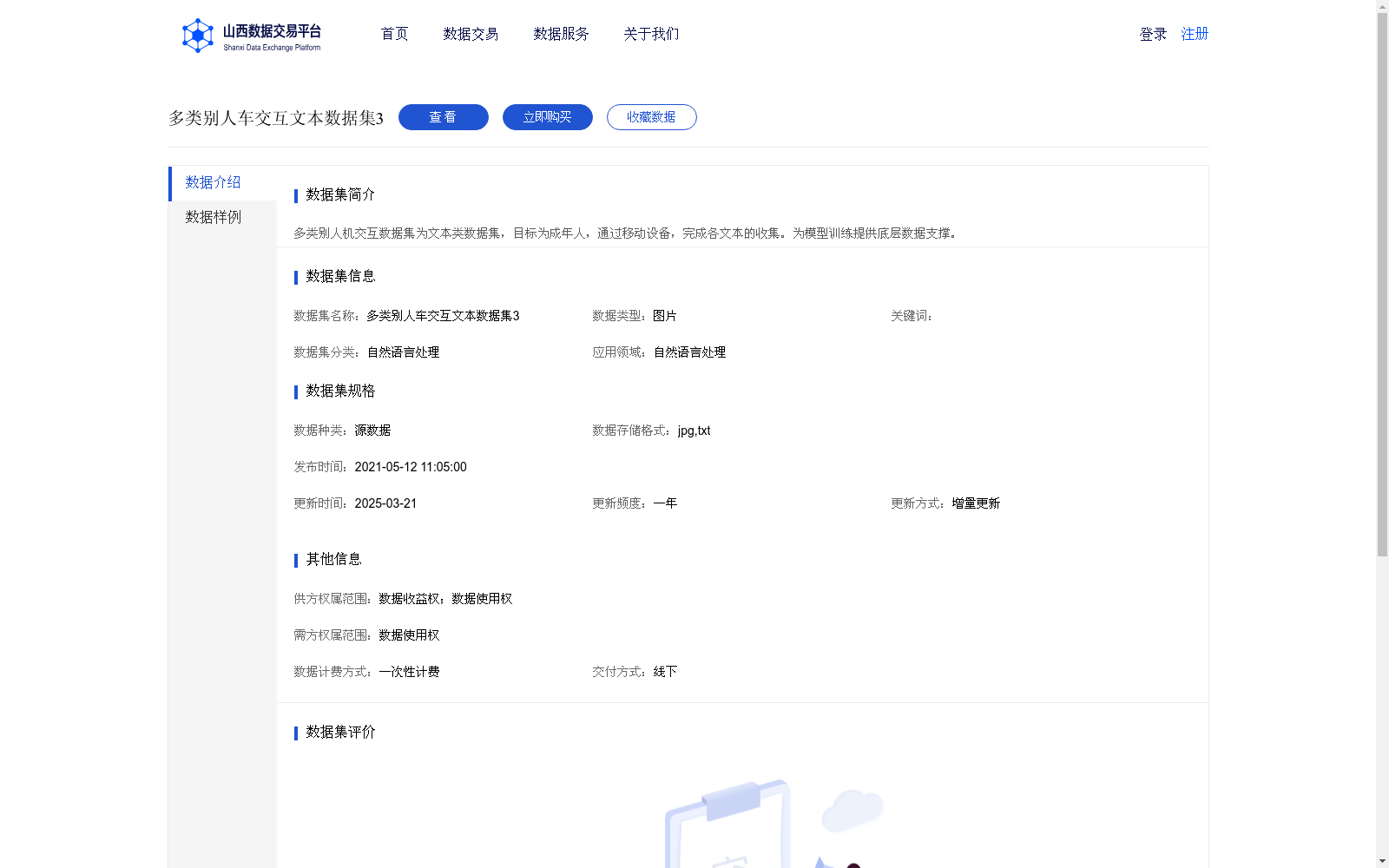Open the 数据交易 menu item

click(x=471, y=34)
